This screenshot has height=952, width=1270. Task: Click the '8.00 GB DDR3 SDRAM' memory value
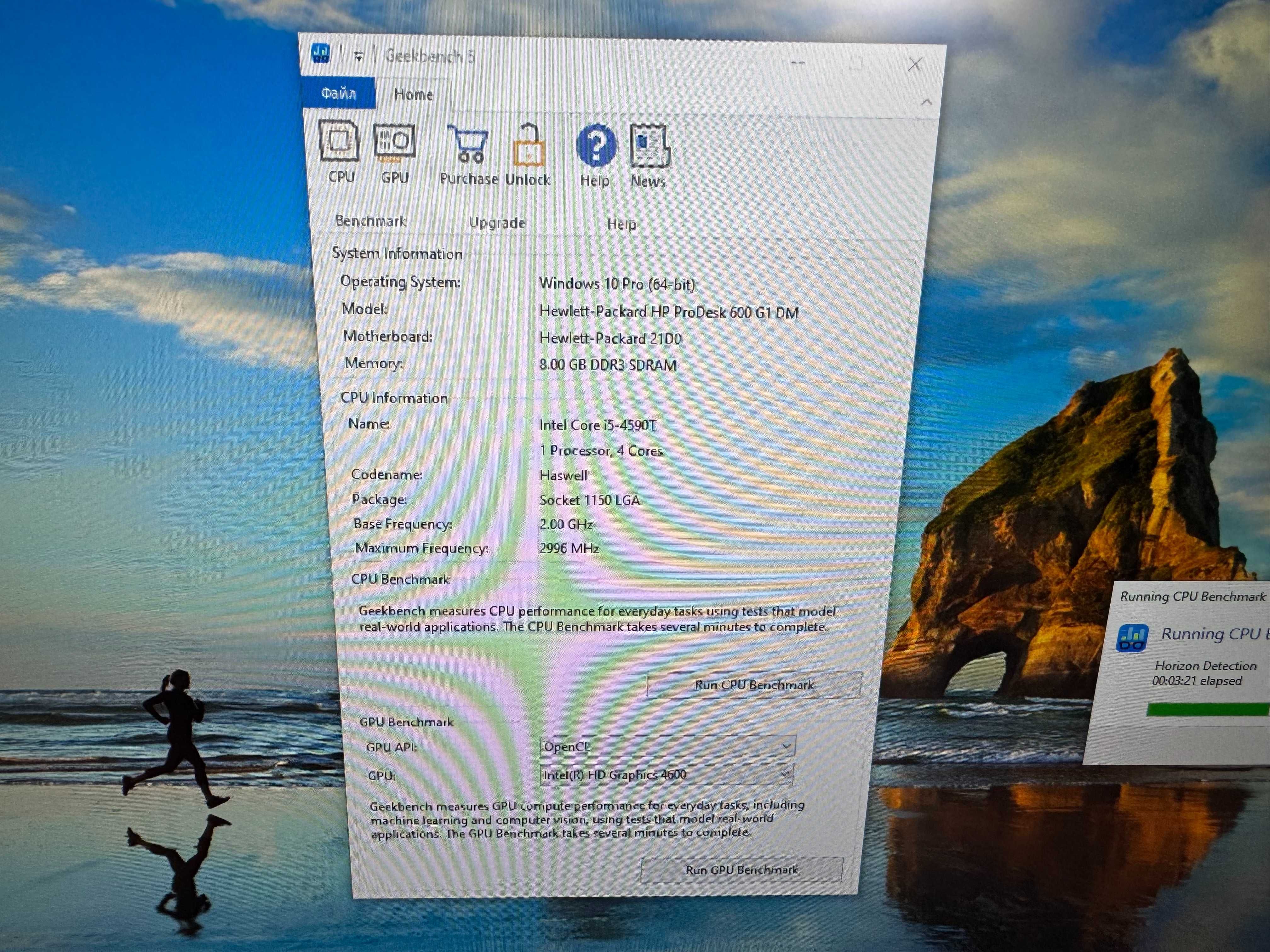coord(608,365)
